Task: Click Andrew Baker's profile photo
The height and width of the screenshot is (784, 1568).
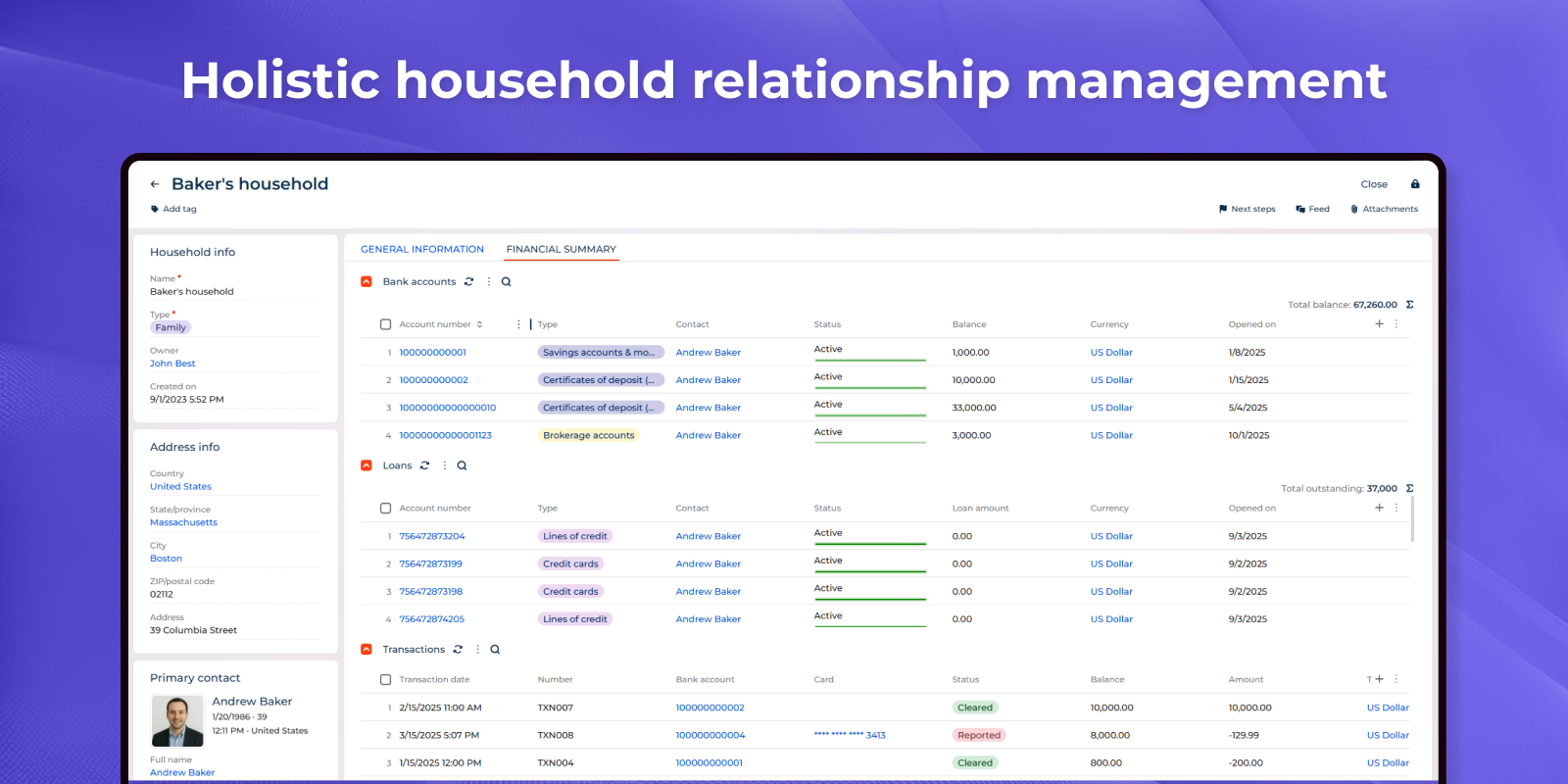Action: (x=177, y=721)
